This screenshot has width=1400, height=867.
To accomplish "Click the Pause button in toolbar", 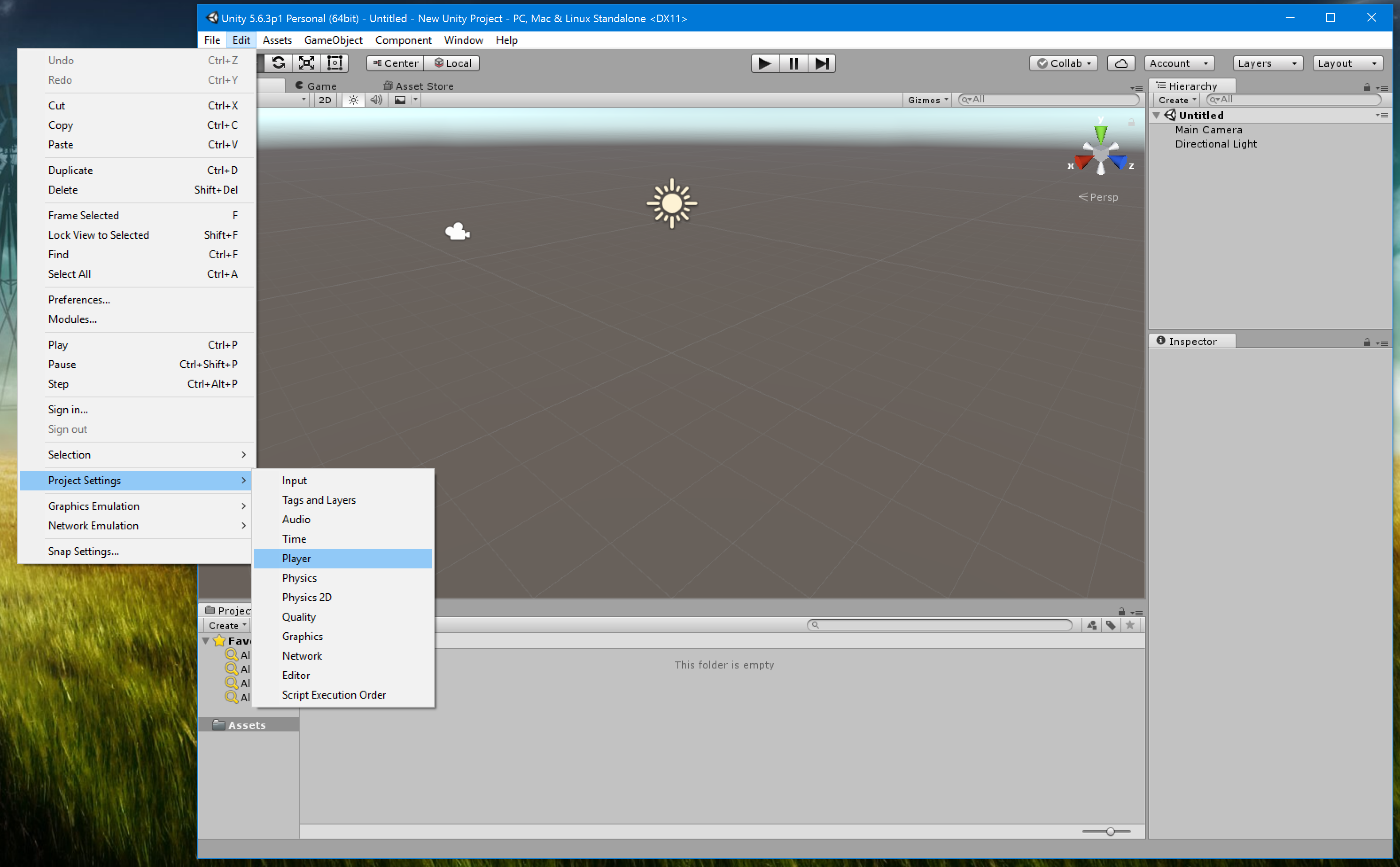I will click(793, 63).
